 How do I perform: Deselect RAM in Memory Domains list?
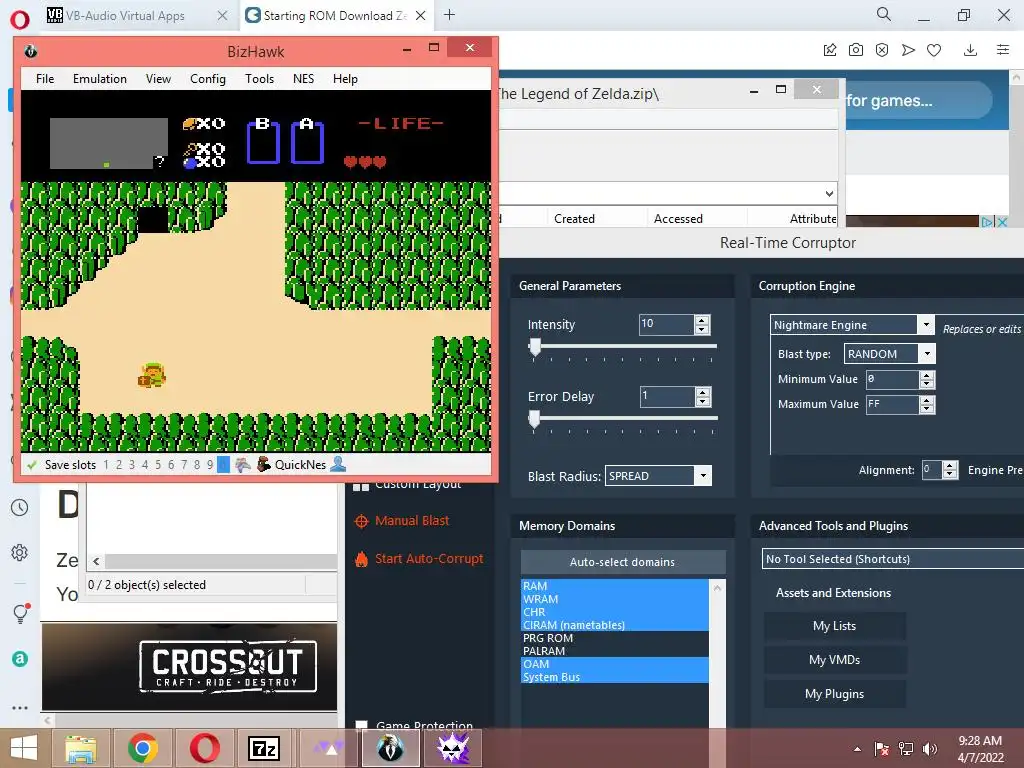click(x=615, y=586)
